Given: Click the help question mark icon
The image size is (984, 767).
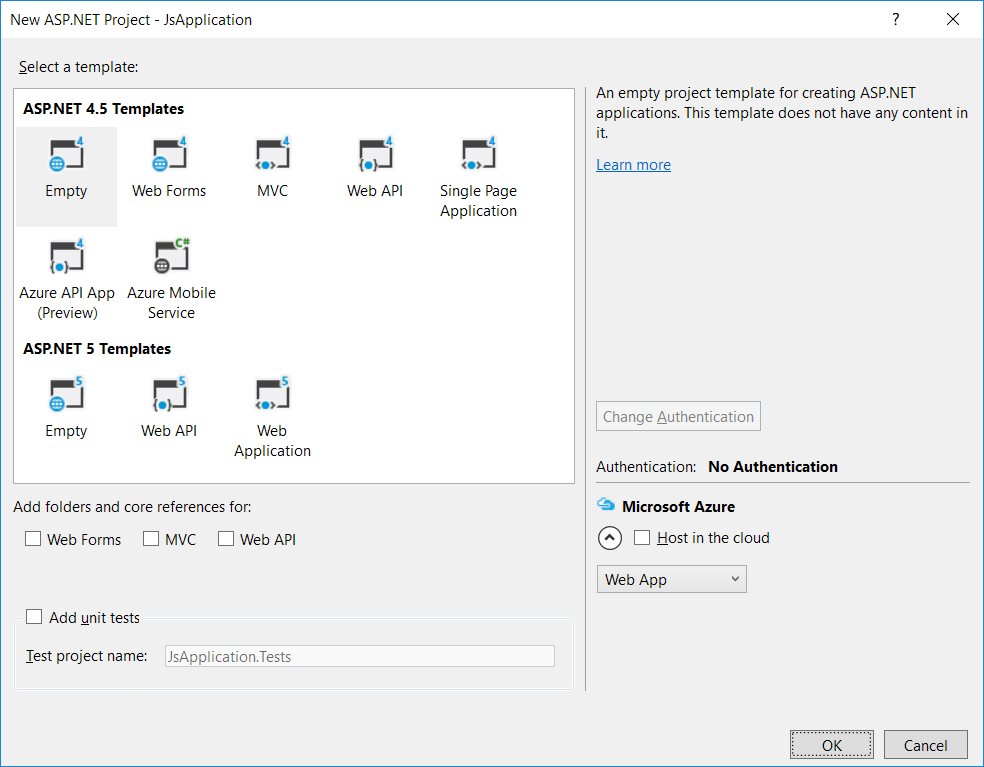Looking at the screenshot, I should click(896, 19).
